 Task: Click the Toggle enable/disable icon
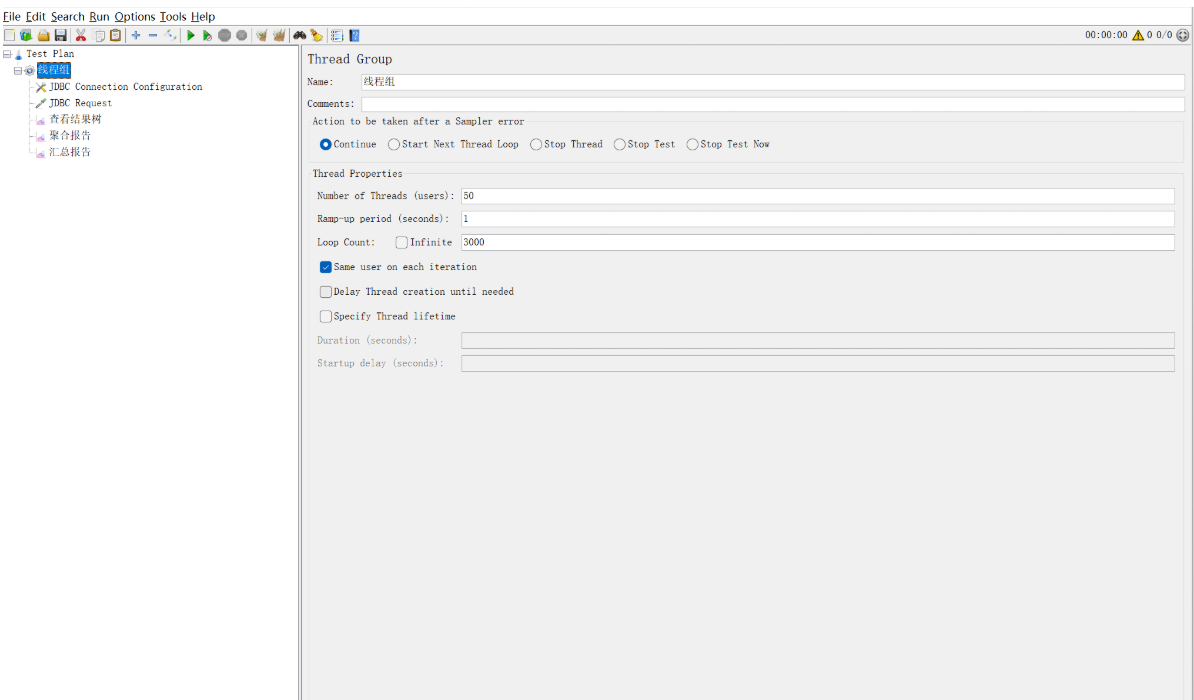(x=171, y=35)
